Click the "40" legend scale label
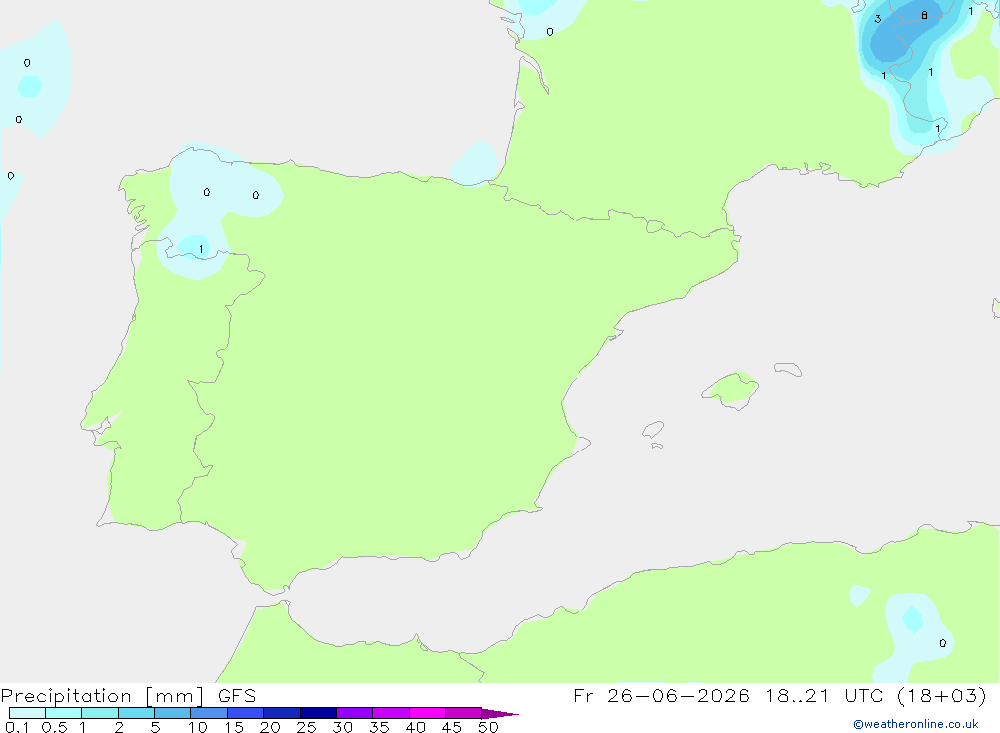1000x733 pixels. coord(415,727)
